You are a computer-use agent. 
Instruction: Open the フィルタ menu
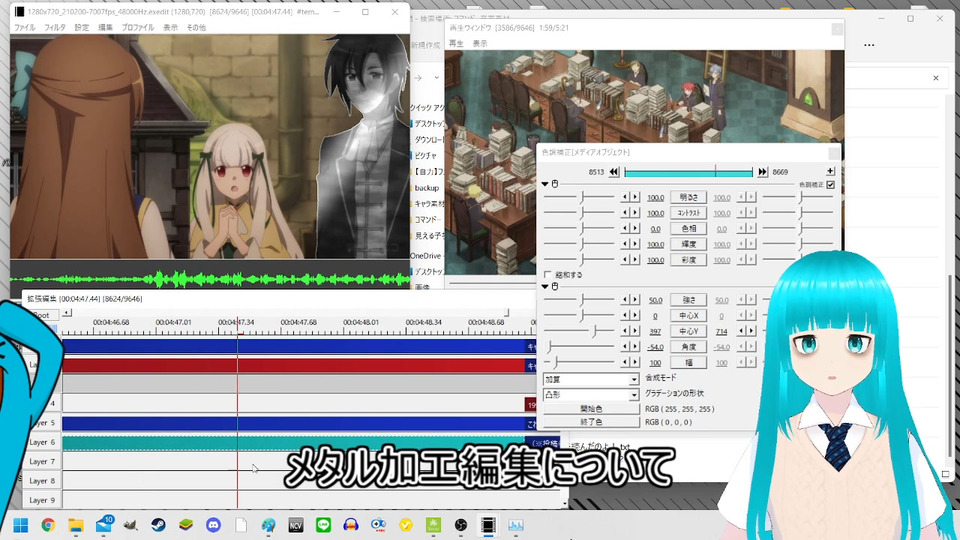(x=54, y=28)
